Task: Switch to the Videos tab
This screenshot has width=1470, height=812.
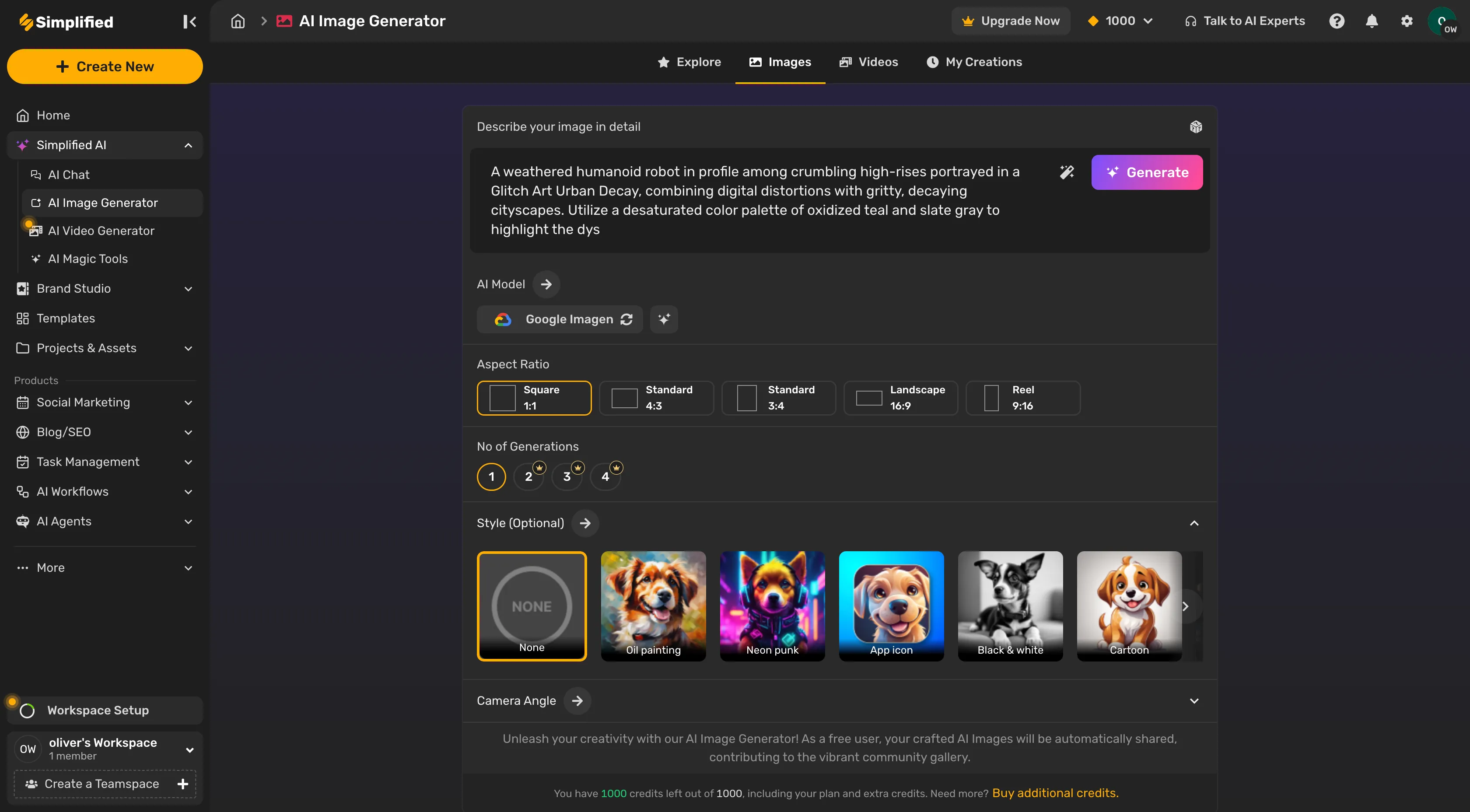Action: pos(868,62)
